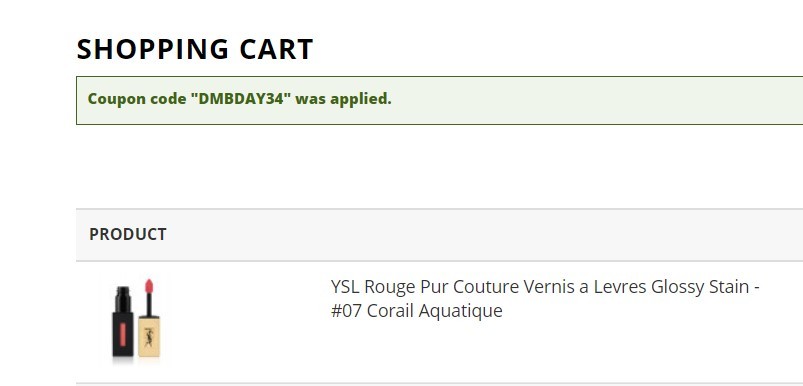Click the SHOPPING CART page heading
Image resolution: width=803 pixels, height=386 pixels.
coord(195,49)
